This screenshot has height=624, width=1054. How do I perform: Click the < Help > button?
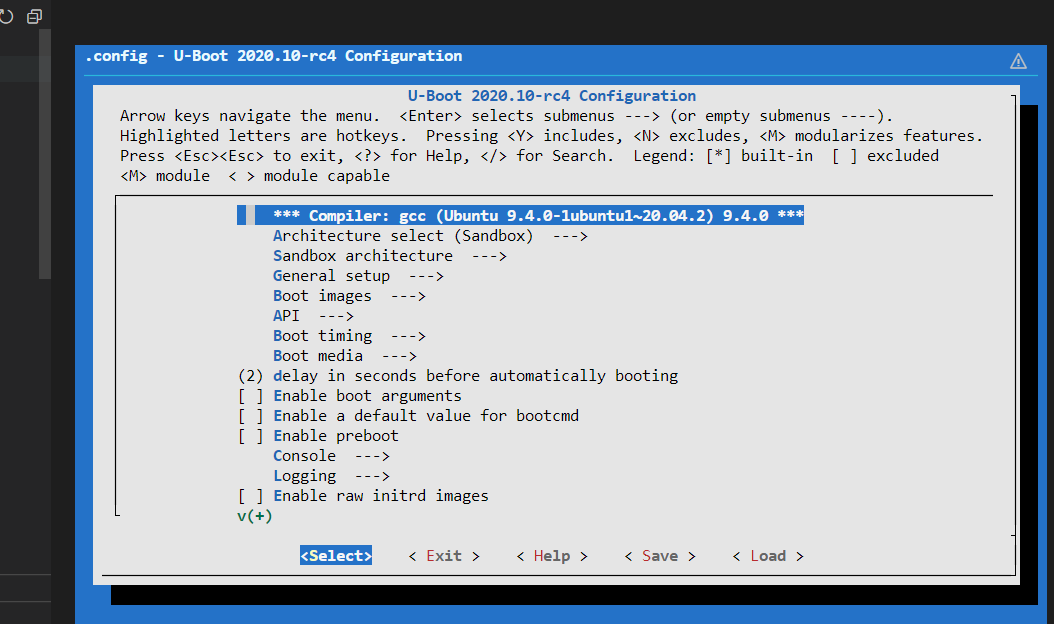(552, 556)
